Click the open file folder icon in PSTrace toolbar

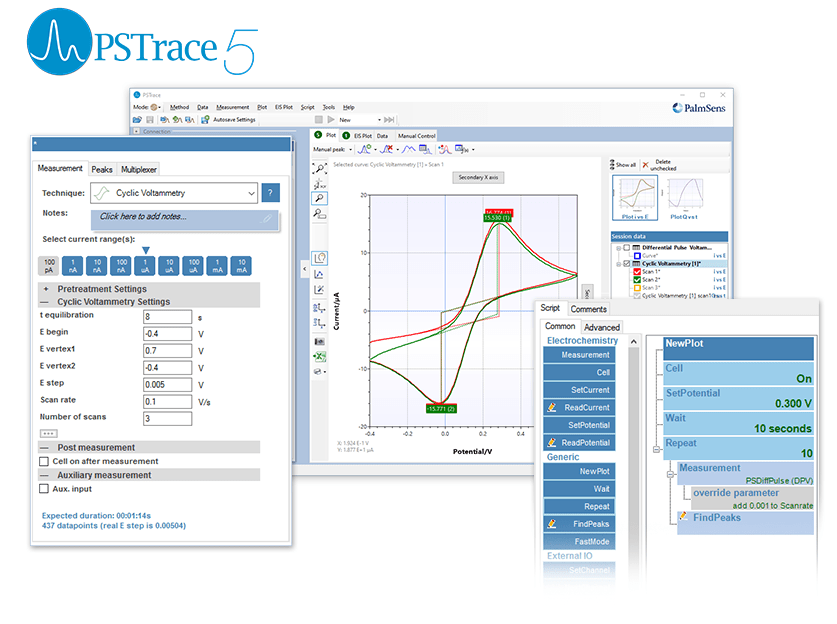coord(137,120)
